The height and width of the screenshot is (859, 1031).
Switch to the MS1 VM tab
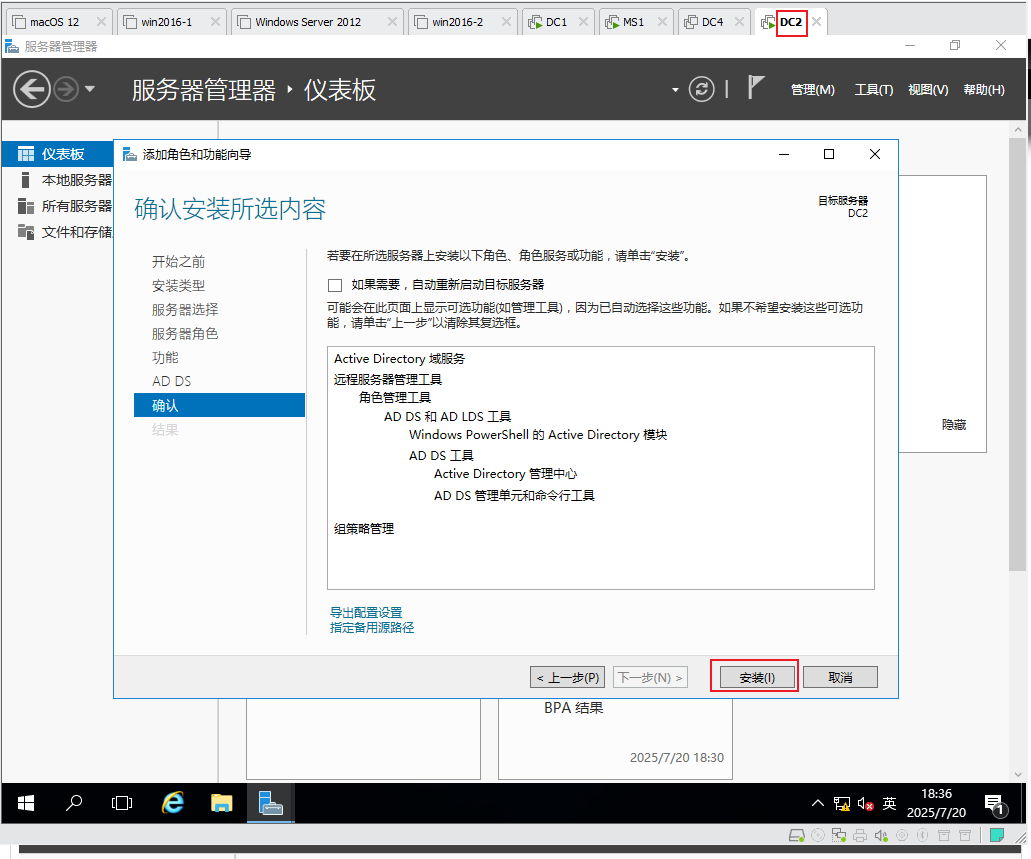click(x=633, y=22)
